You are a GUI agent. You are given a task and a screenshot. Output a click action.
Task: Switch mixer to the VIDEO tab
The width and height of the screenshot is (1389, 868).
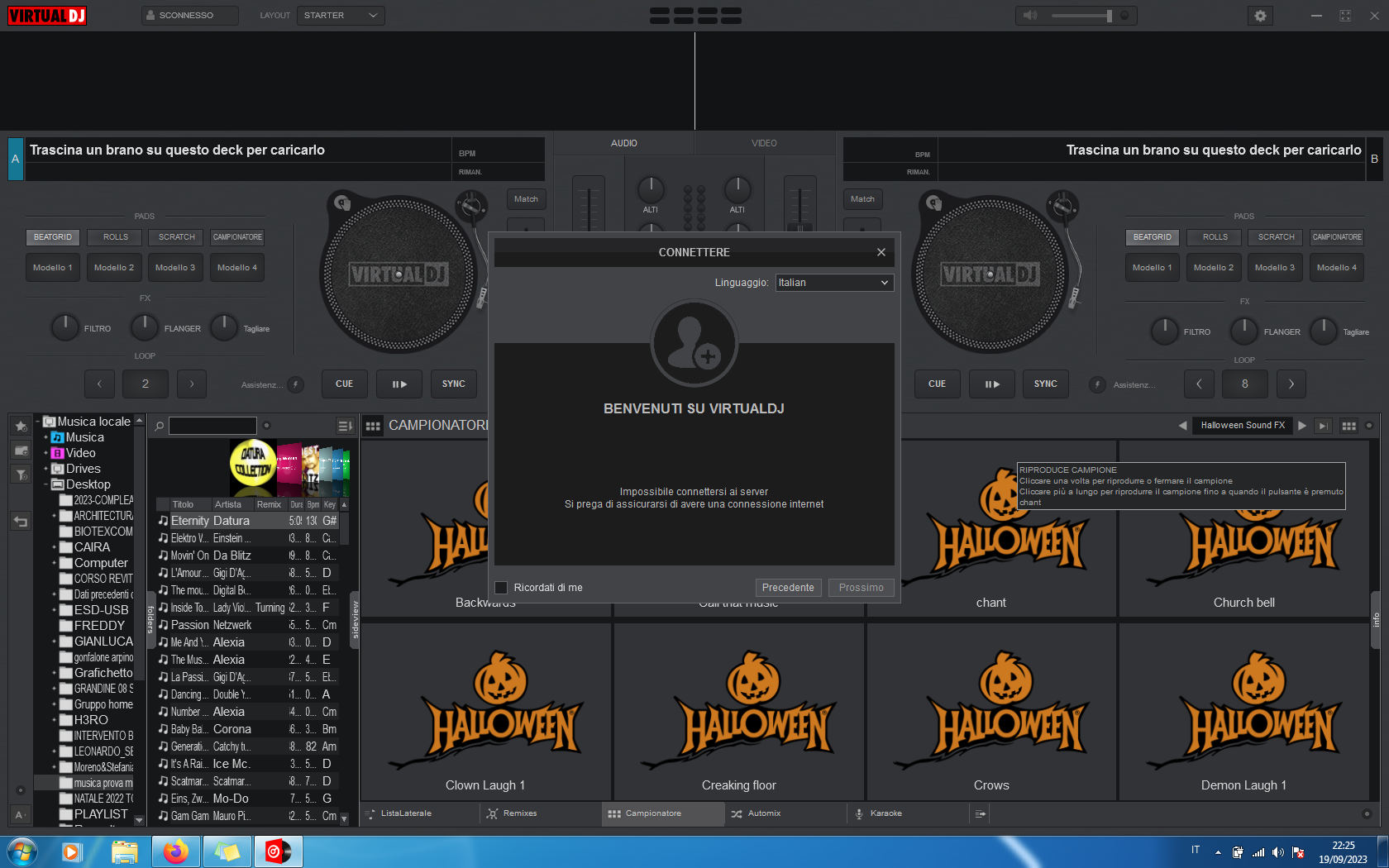(764, 144)
